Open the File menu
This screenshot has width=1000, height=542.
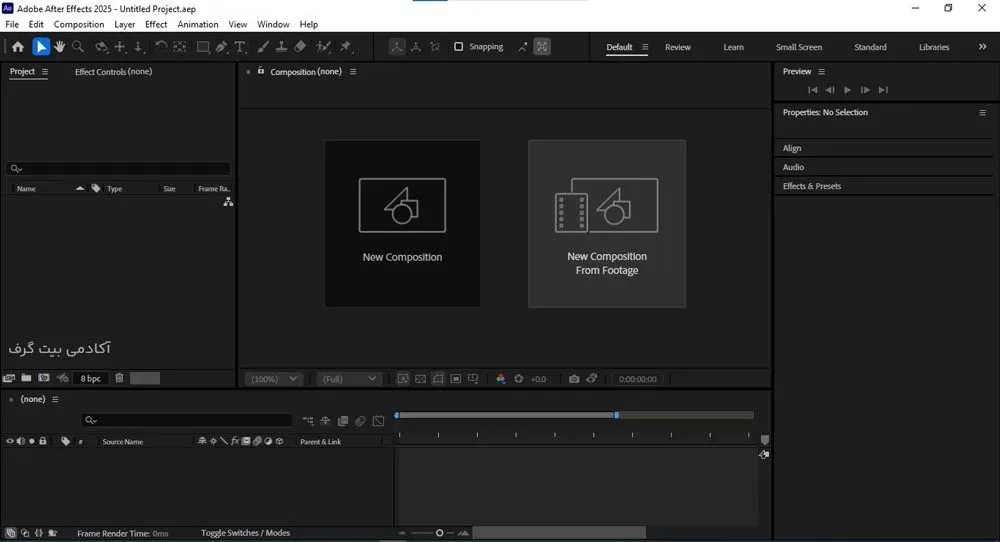[12, 24]
